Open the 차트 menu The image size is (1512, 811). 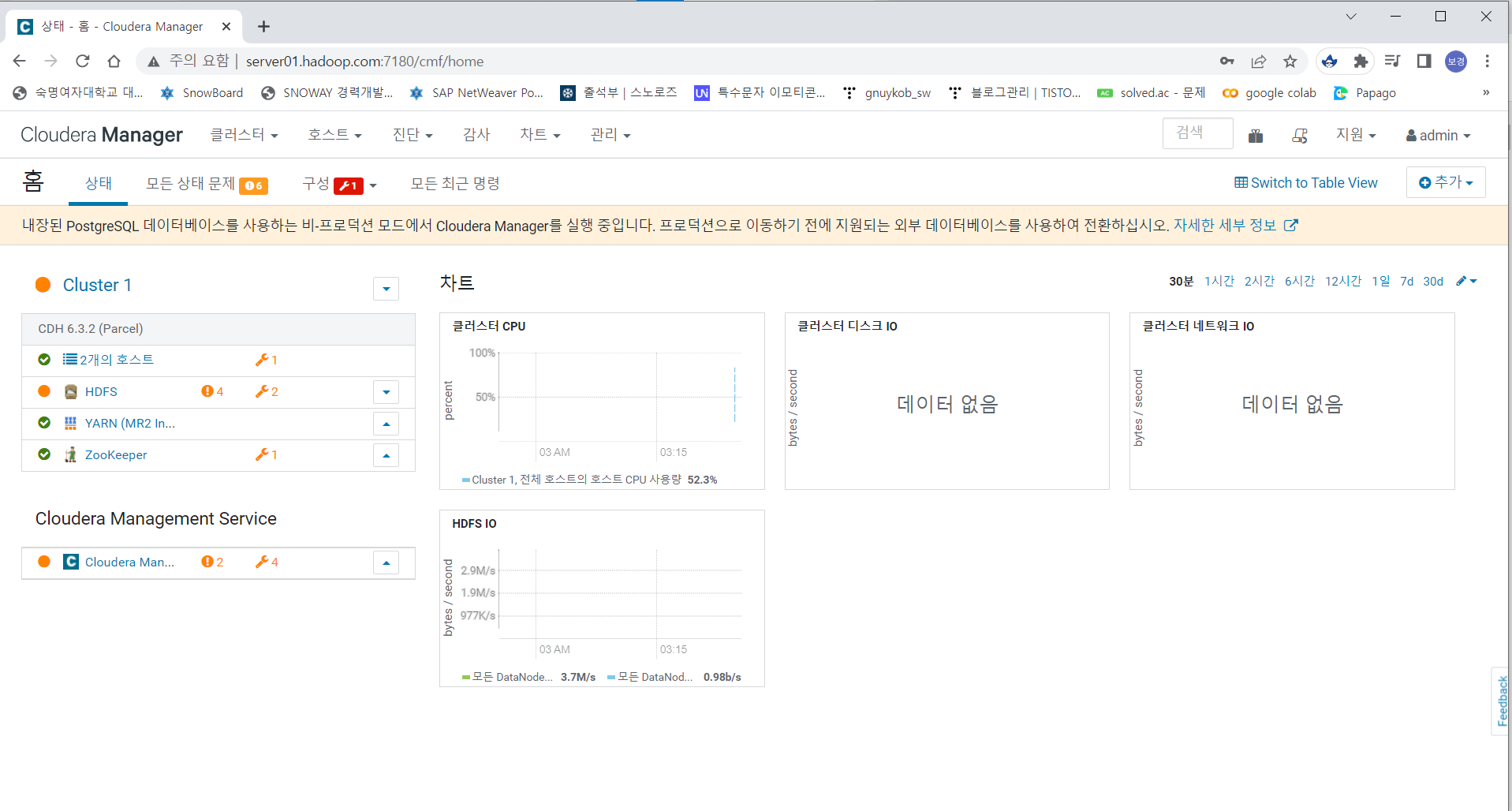click(540, 135)
